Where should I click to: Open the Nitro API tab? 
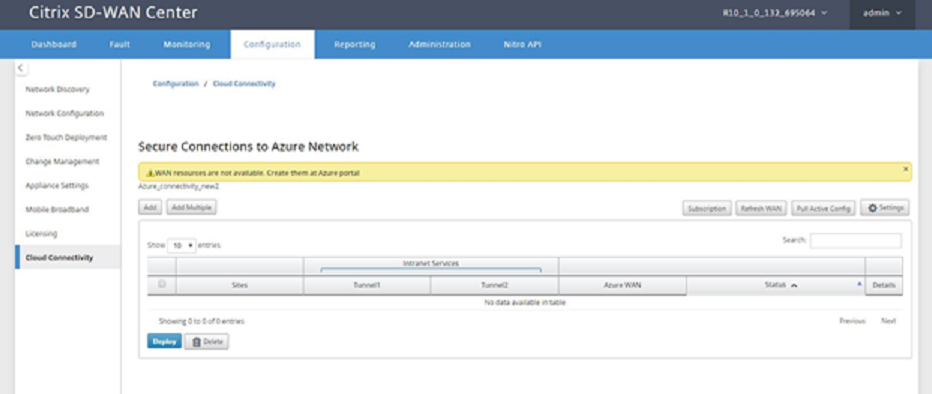point(522,45)
